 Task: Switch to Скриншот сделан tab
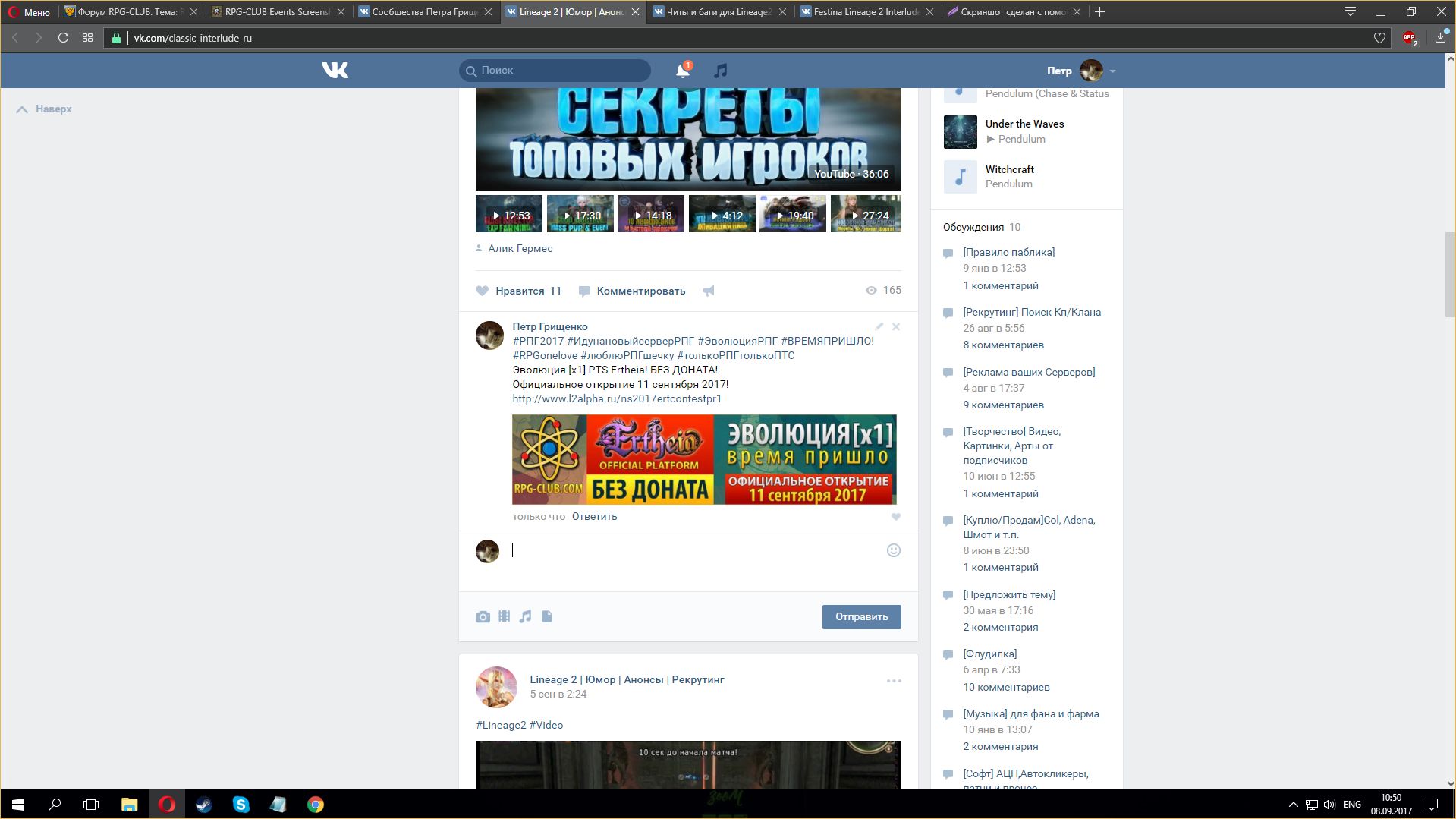[1014, 11]
